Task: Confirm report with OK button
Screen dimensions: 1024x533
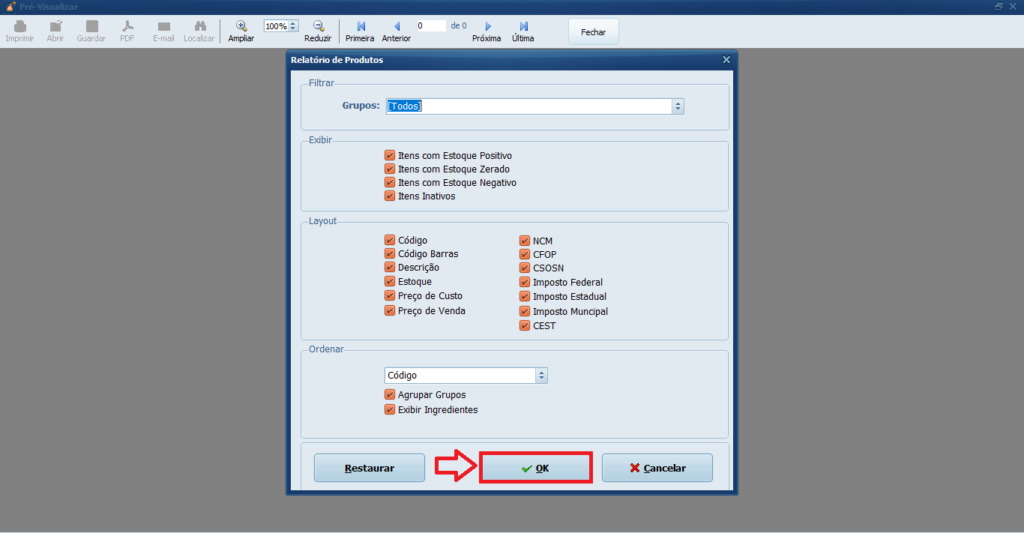Action: click(x=536, y=468)
